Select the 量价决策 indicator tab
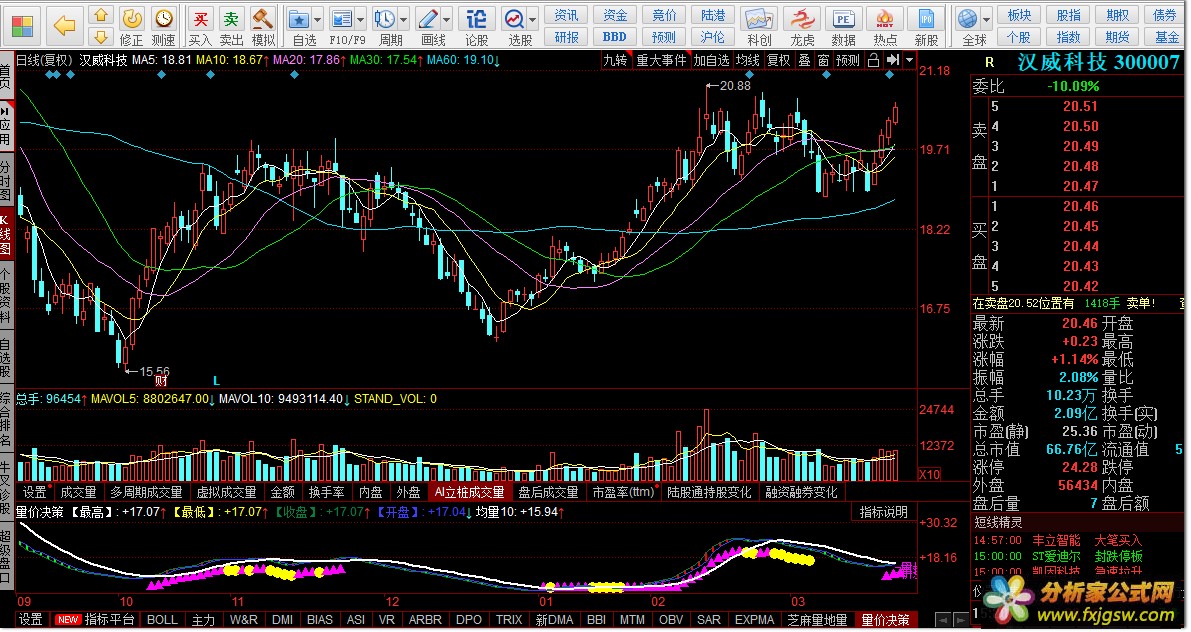 click(x=885, y=620)
